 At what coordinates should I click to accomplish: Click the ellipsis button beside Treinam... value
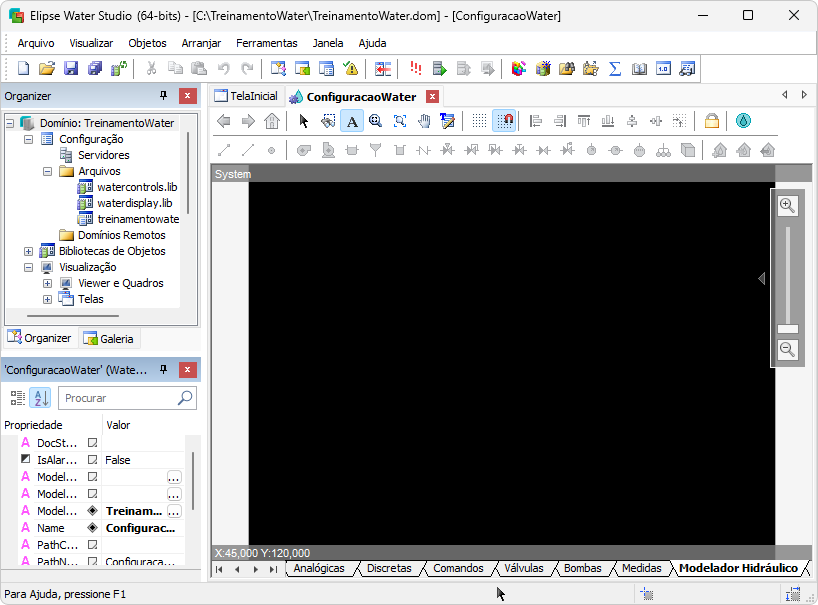pos(174,511)
